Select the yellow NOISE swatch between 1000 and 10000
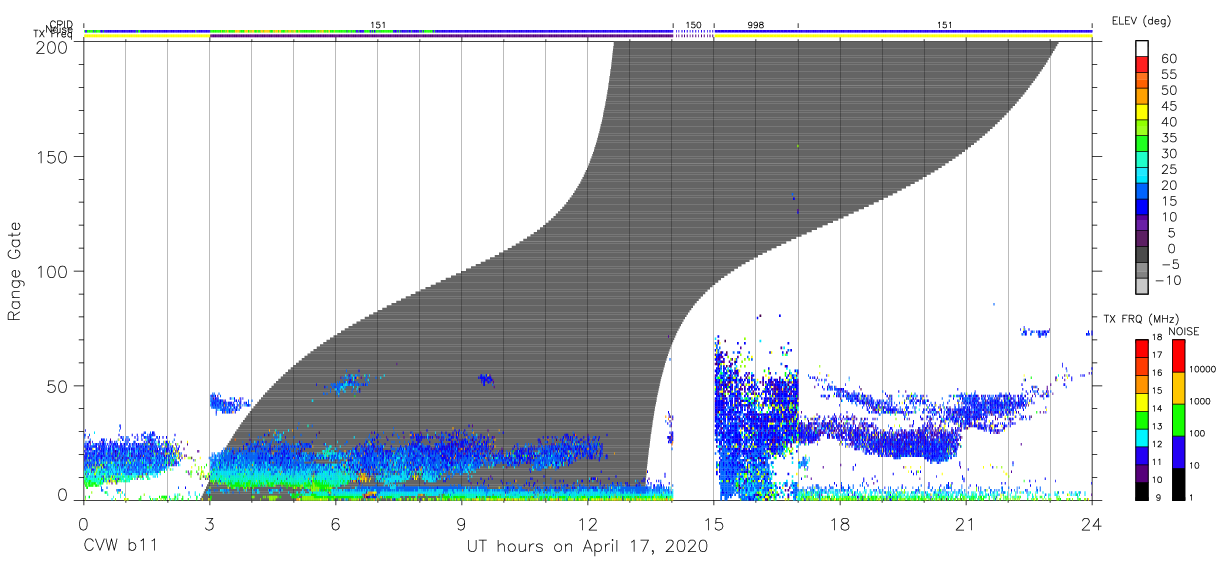 click(x=1179, y=386)
